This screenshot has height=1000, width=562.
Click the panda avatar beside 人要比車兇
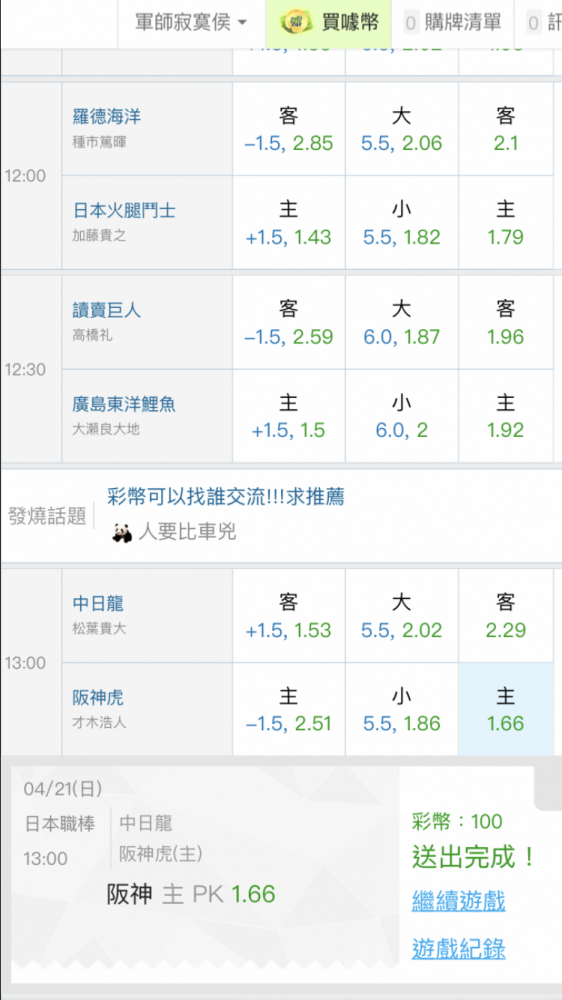(122, 533)
